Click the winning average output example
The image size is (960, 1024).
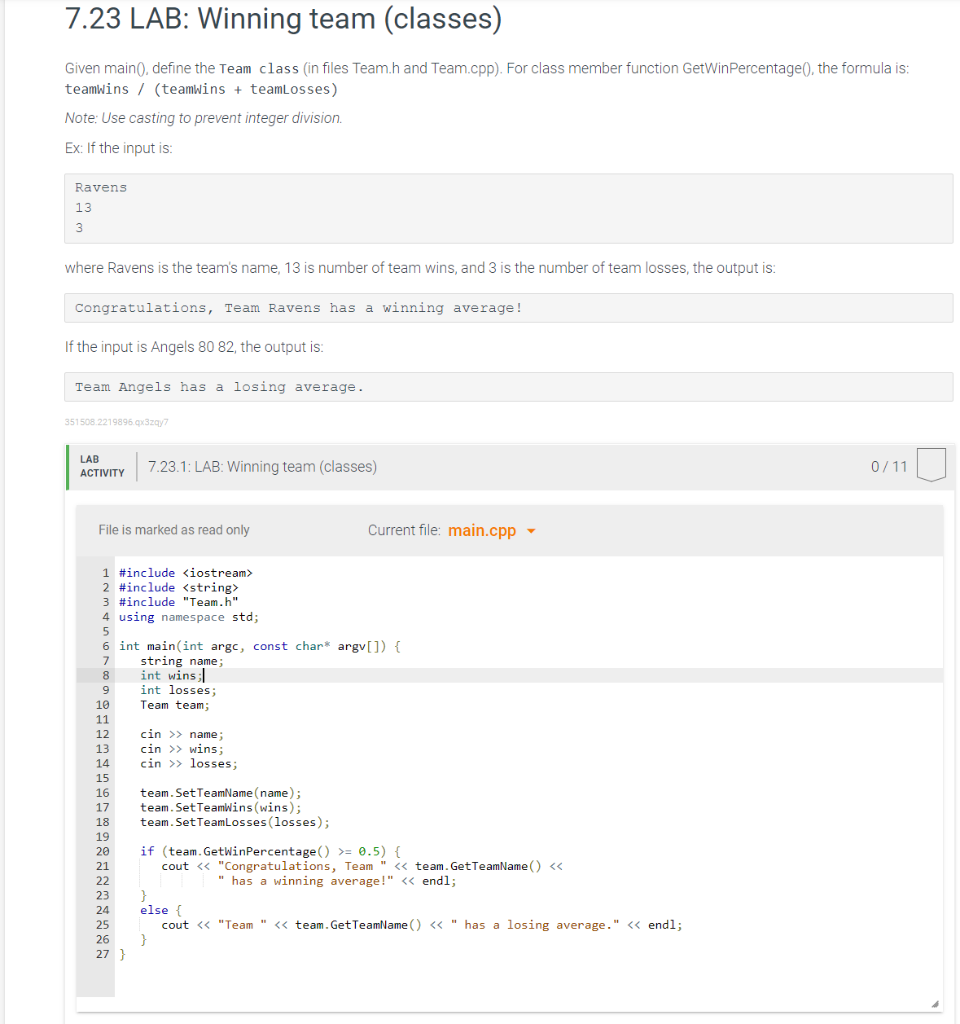click(x=509, y=307)
